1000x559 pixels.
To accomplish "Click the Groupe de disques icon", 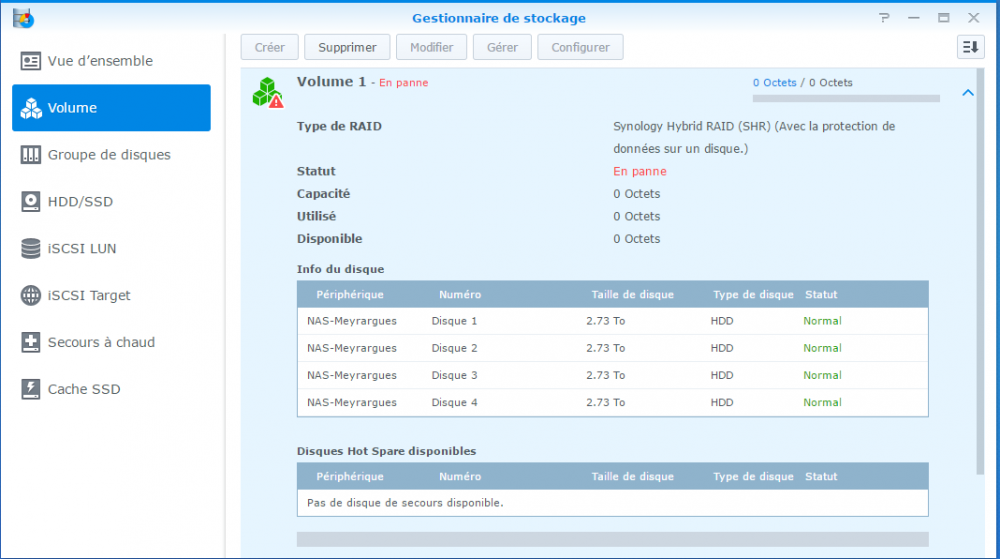I will pyautogui.click(x=31, y=155).
